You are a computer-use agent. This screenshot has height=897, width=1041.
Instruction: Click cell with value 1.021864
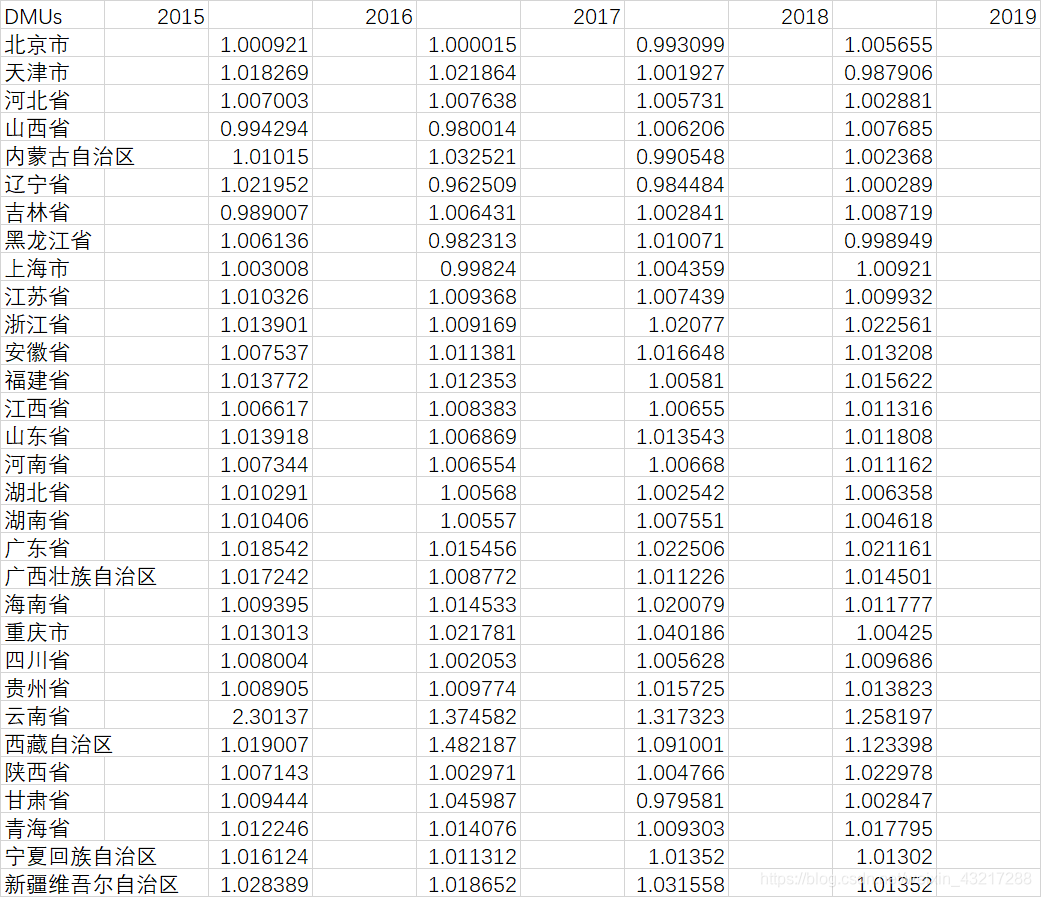(x=468, y=71)
